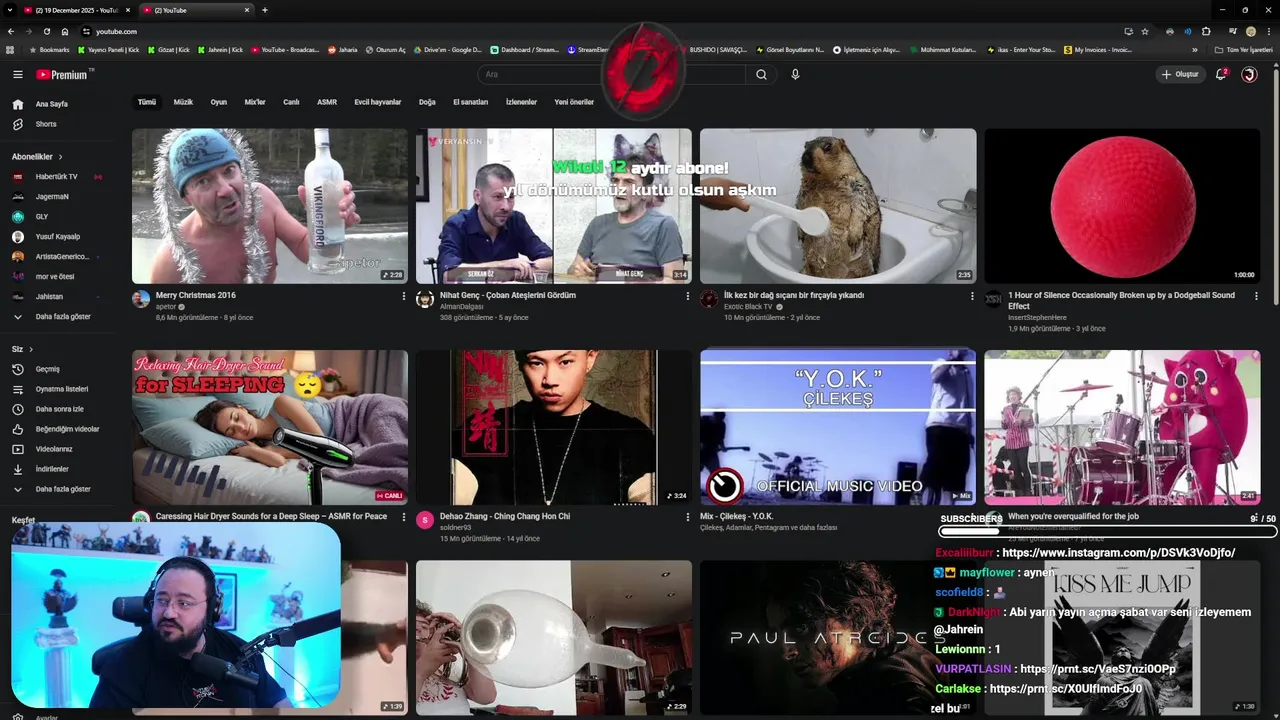The height and width of the screenshot is (720, 1280).
Task: Close the active YouTube browser tab
Action: (x=246, y=10)
